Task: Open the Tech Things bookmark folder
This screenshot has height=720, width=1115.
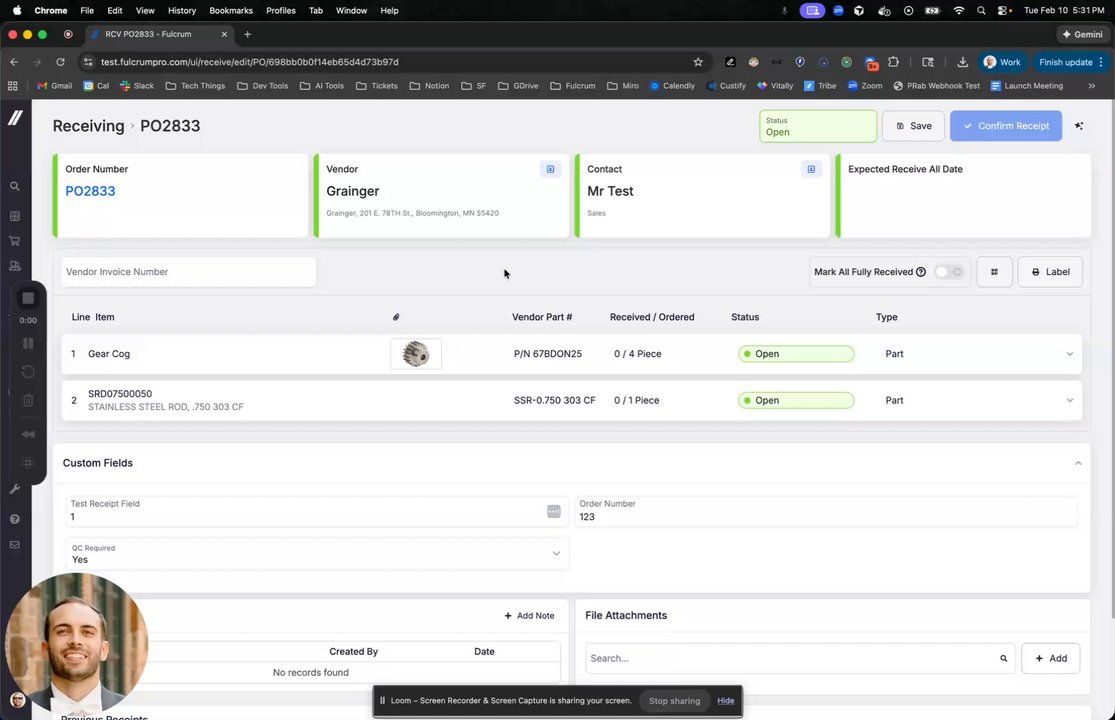Action: (x=196, y=86)
